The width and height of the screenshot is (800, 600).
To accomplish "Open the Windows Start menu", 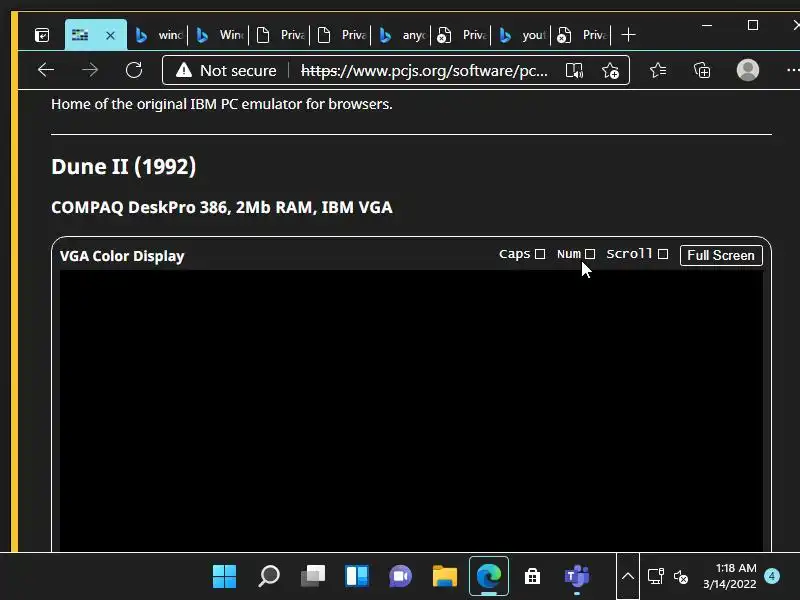I will click(x=224, y=577).
